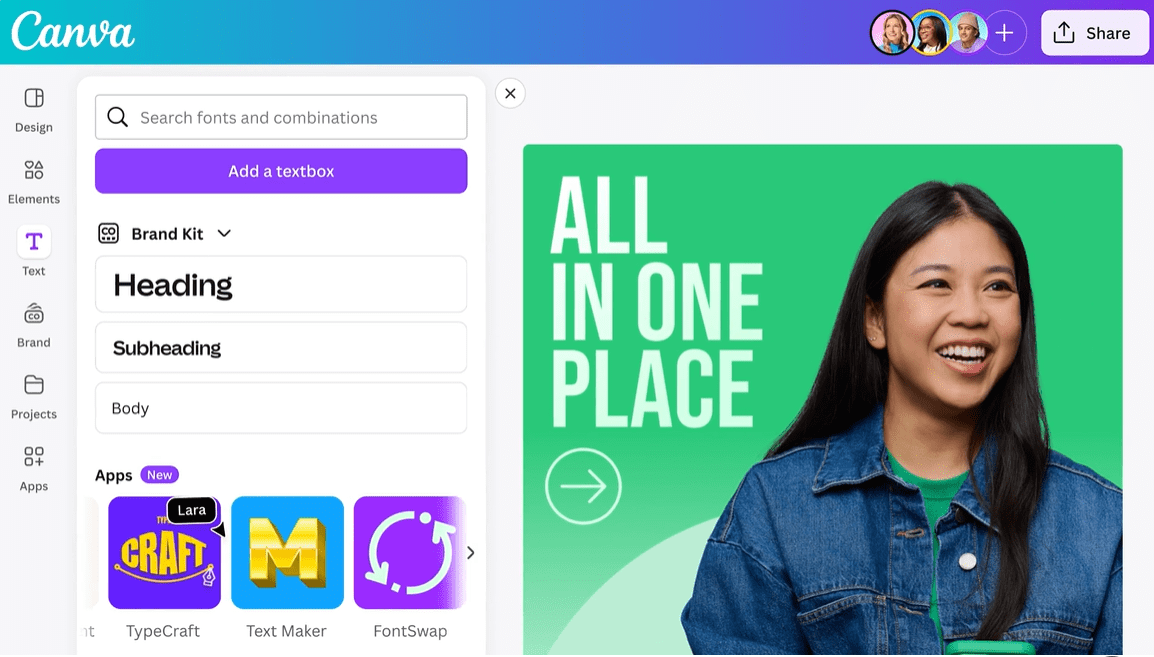Click the New badge beside Apps
1154x657 pixels.
tap(159, 475)
